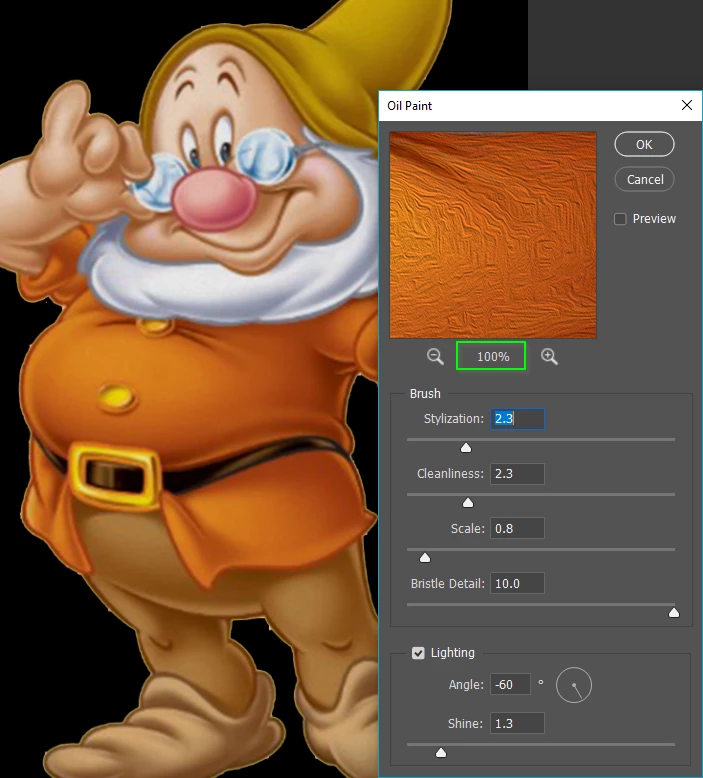Click the oil paint preview thumbnail
Image resolution: width=703 pixels, height=778 pixels.
(x=493, y=235)
